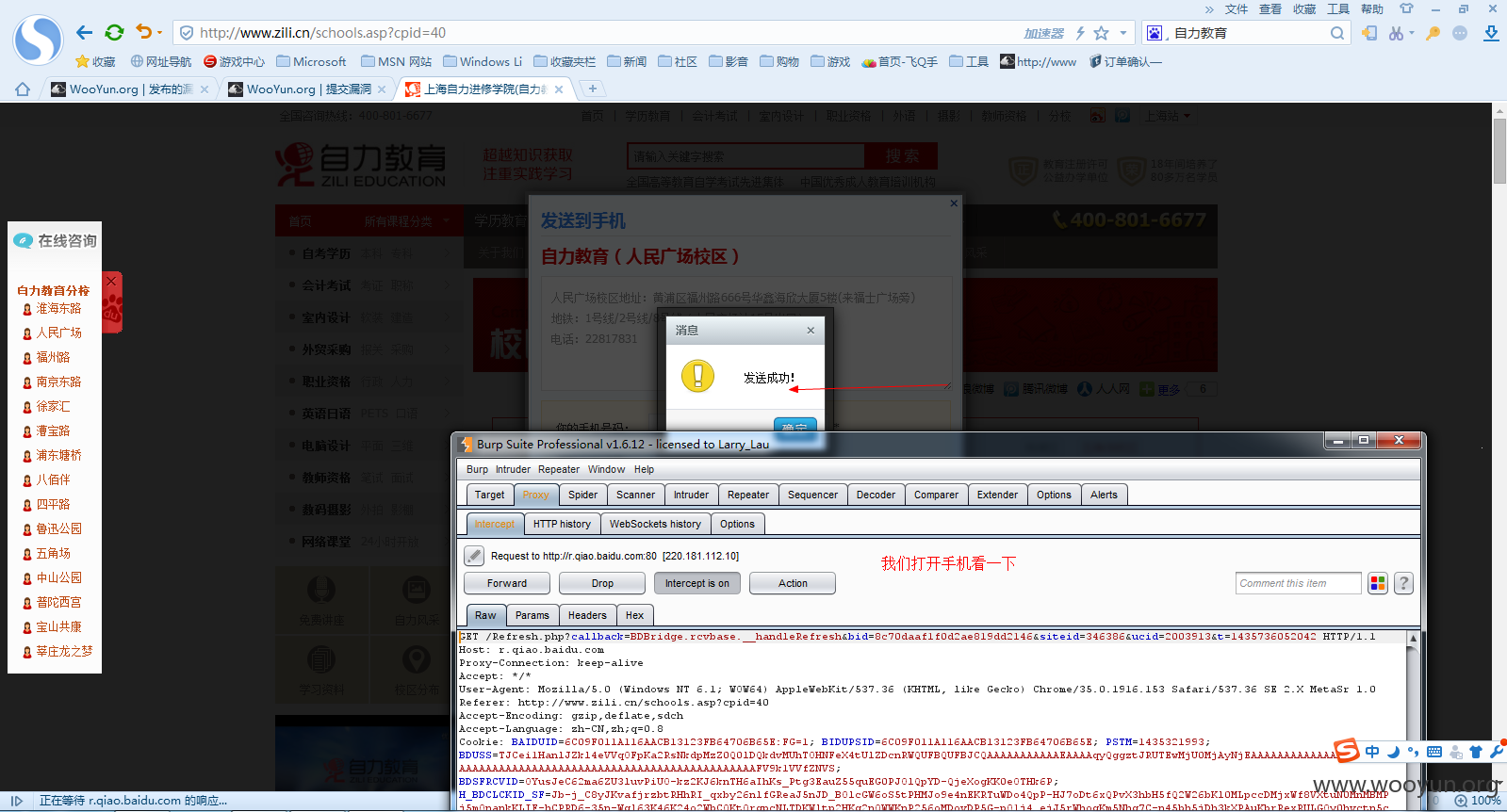The image size is (1507, 812).
Task: Switch to the Hex request view tab
Action: (x=634, y=615)
